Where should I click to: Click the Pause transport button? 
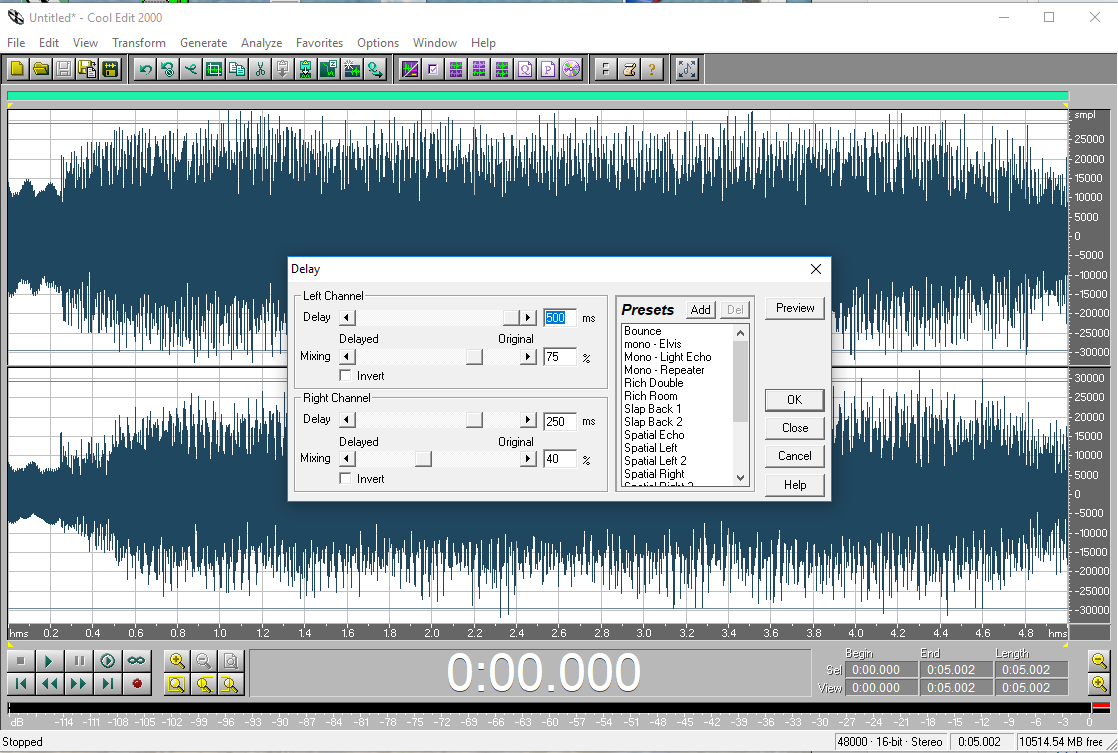pos(78,661)
